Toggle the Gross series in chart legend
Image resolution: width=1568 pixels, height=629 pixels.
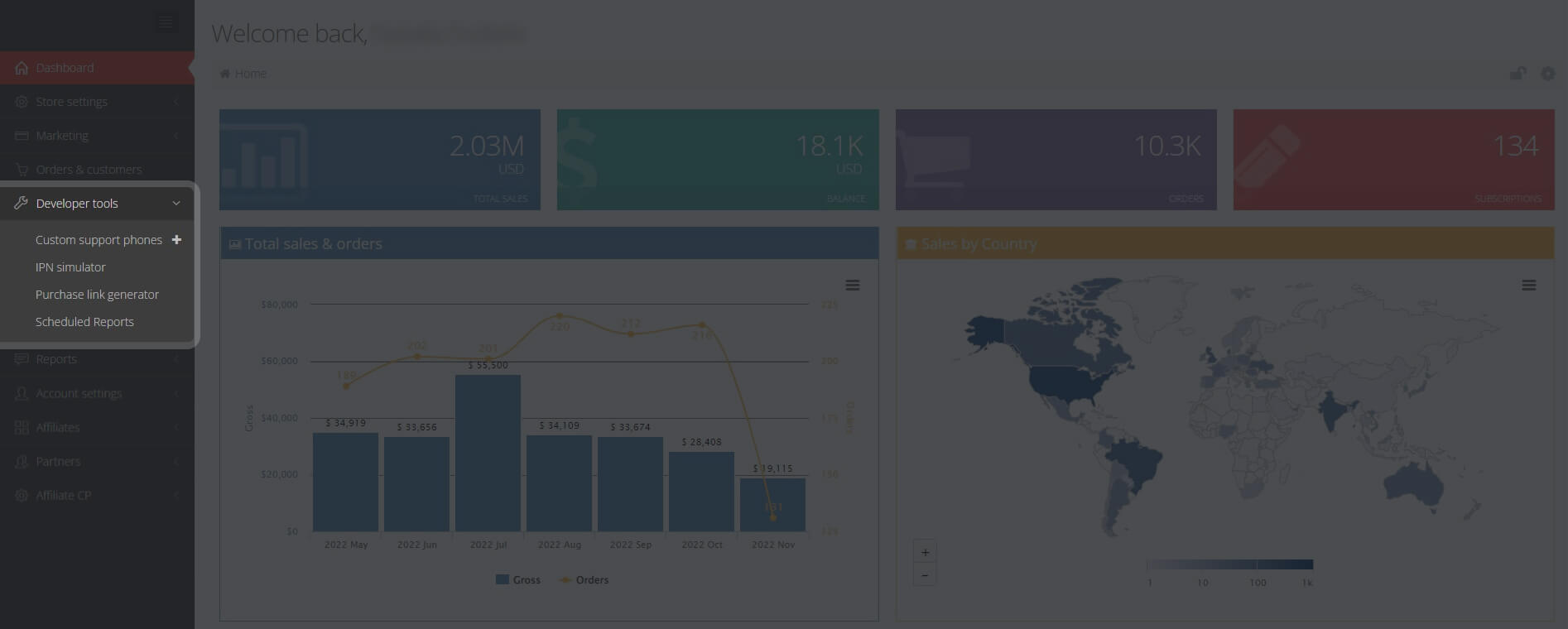(x=518, y=580)
